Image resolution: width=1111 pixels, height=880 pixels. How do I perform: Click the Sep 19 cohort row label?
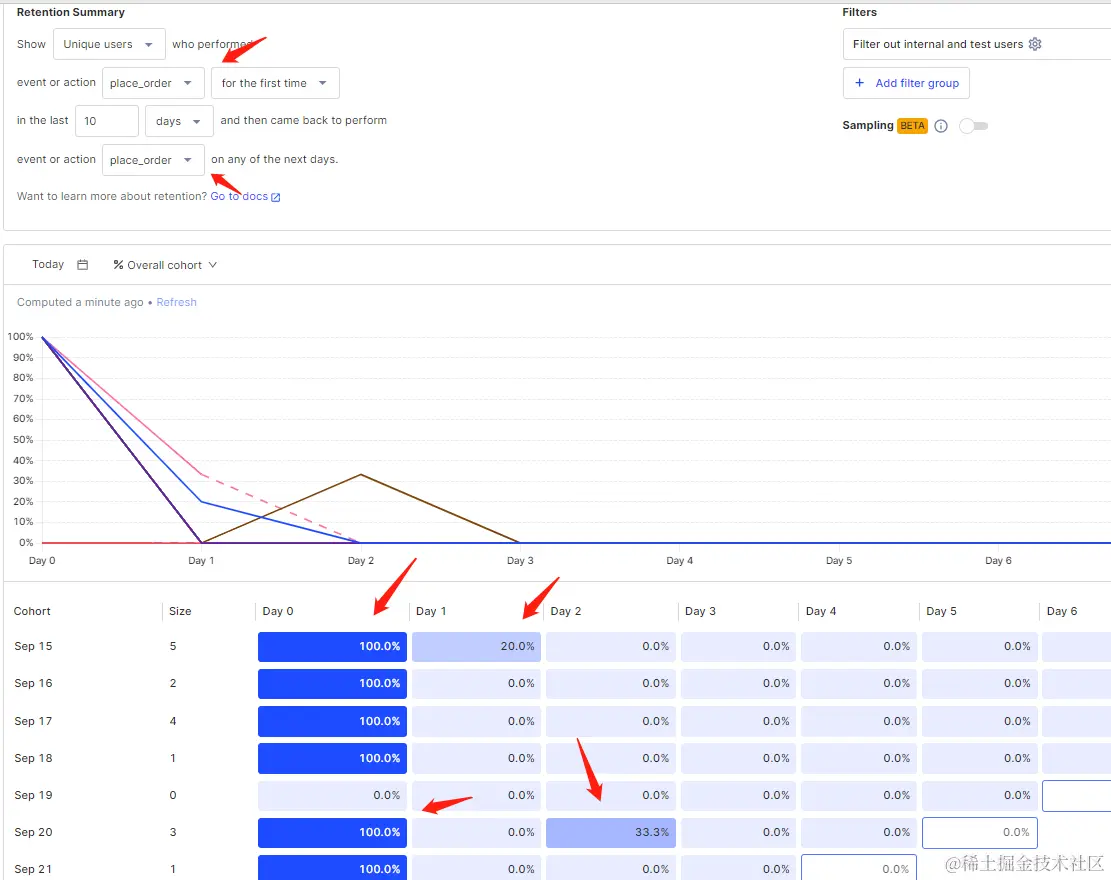(x=33, y=795)
